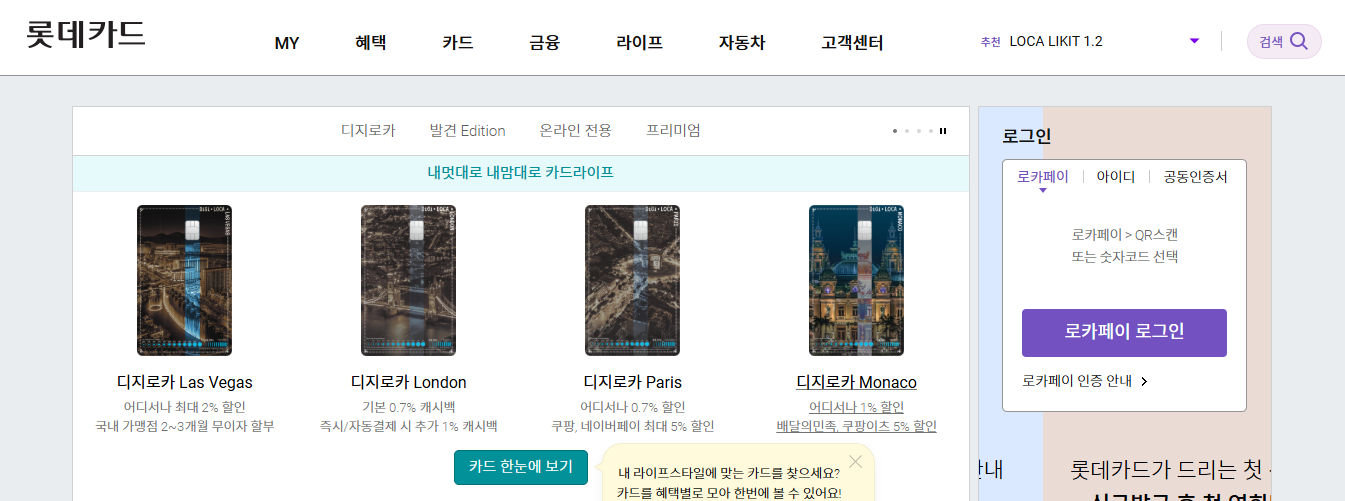Click the 디지로카 Paris card image
1345x501 pixels.
632,280
